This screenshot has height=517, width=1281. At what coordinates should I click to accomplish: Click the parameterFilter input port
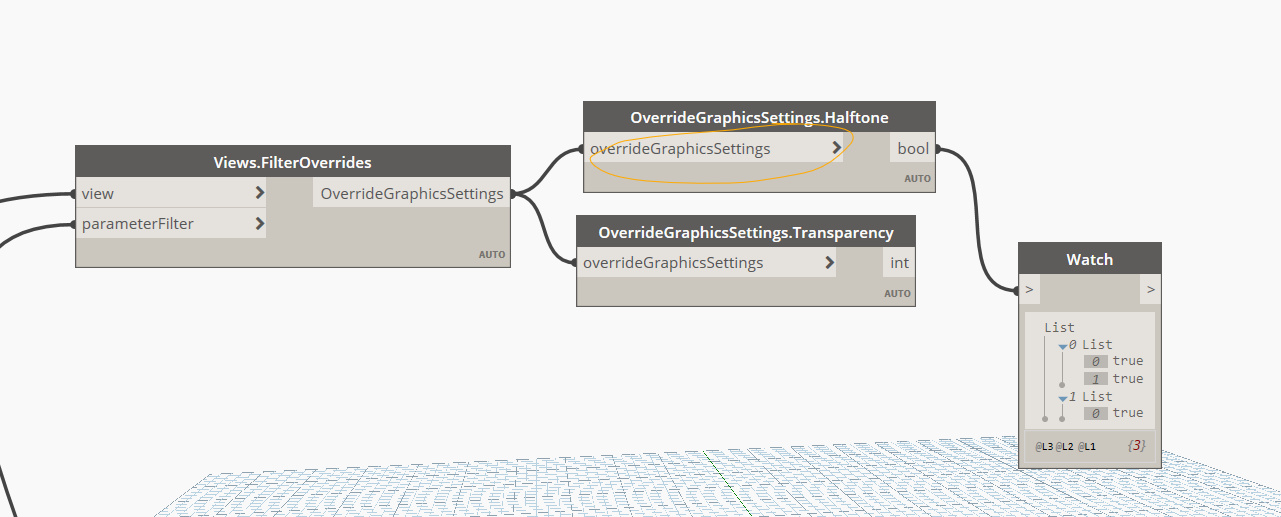click(x=172, y=223)
